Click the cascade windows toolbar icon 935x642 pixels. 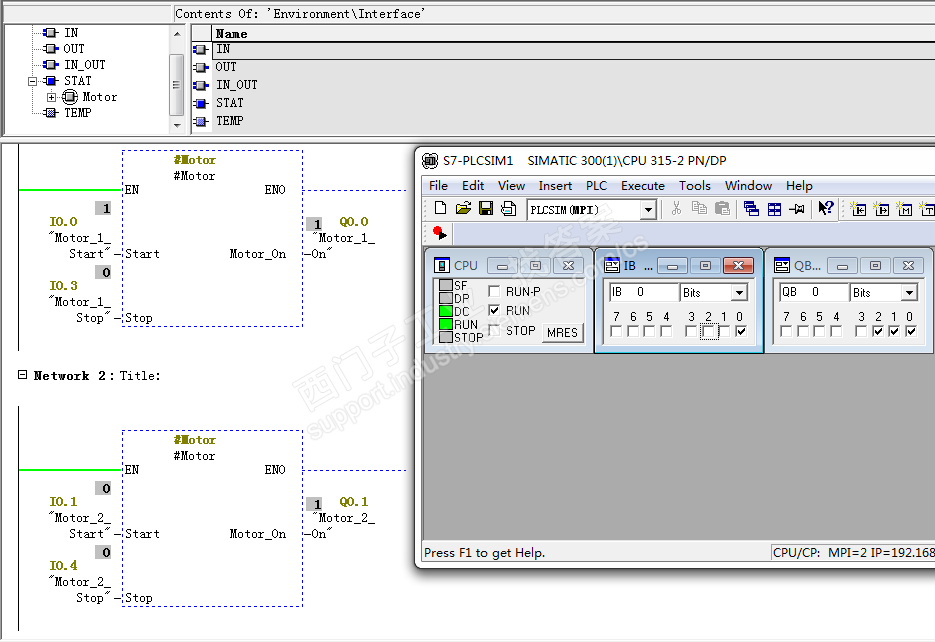click(751, 208)
